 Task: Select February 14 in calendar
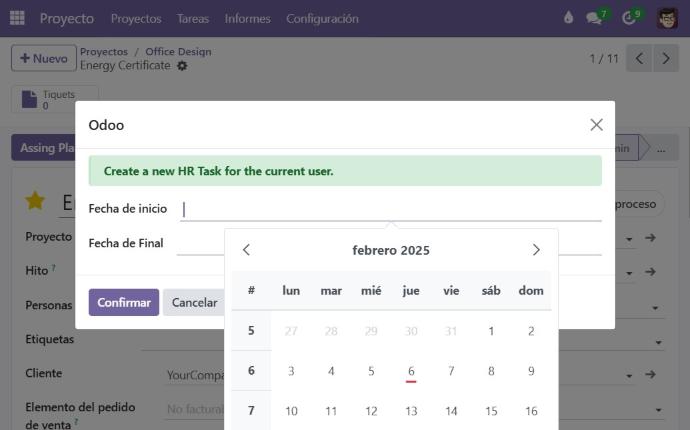[451, 411]
